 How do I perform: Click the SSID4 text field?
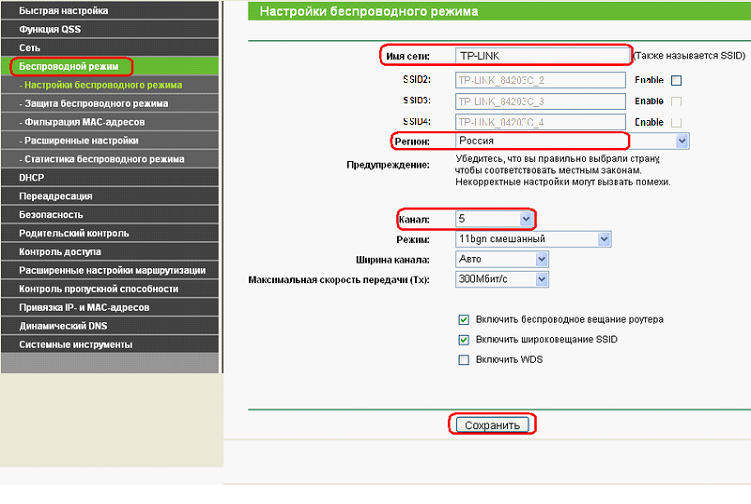tap(540, 122)
